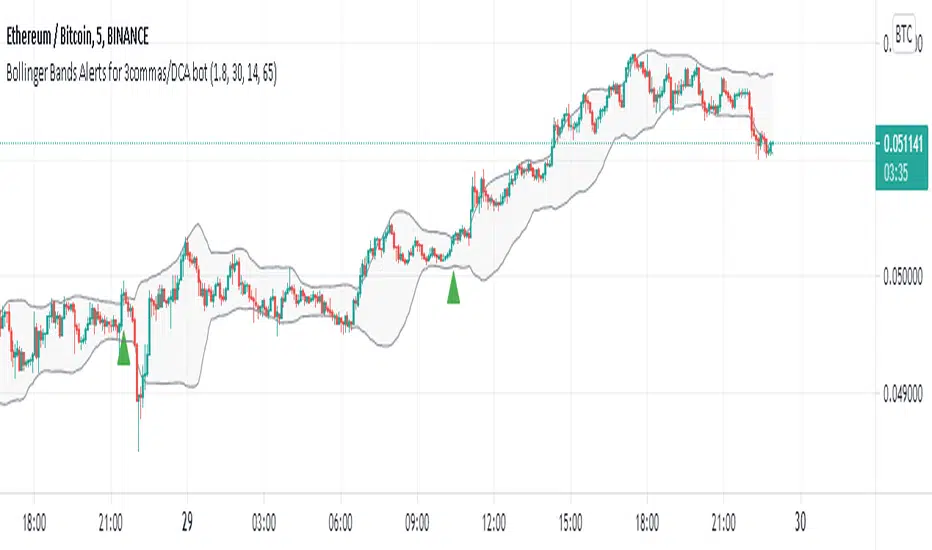Click the first green buy signal arrow
932x550 pixels.
point(123,350)
